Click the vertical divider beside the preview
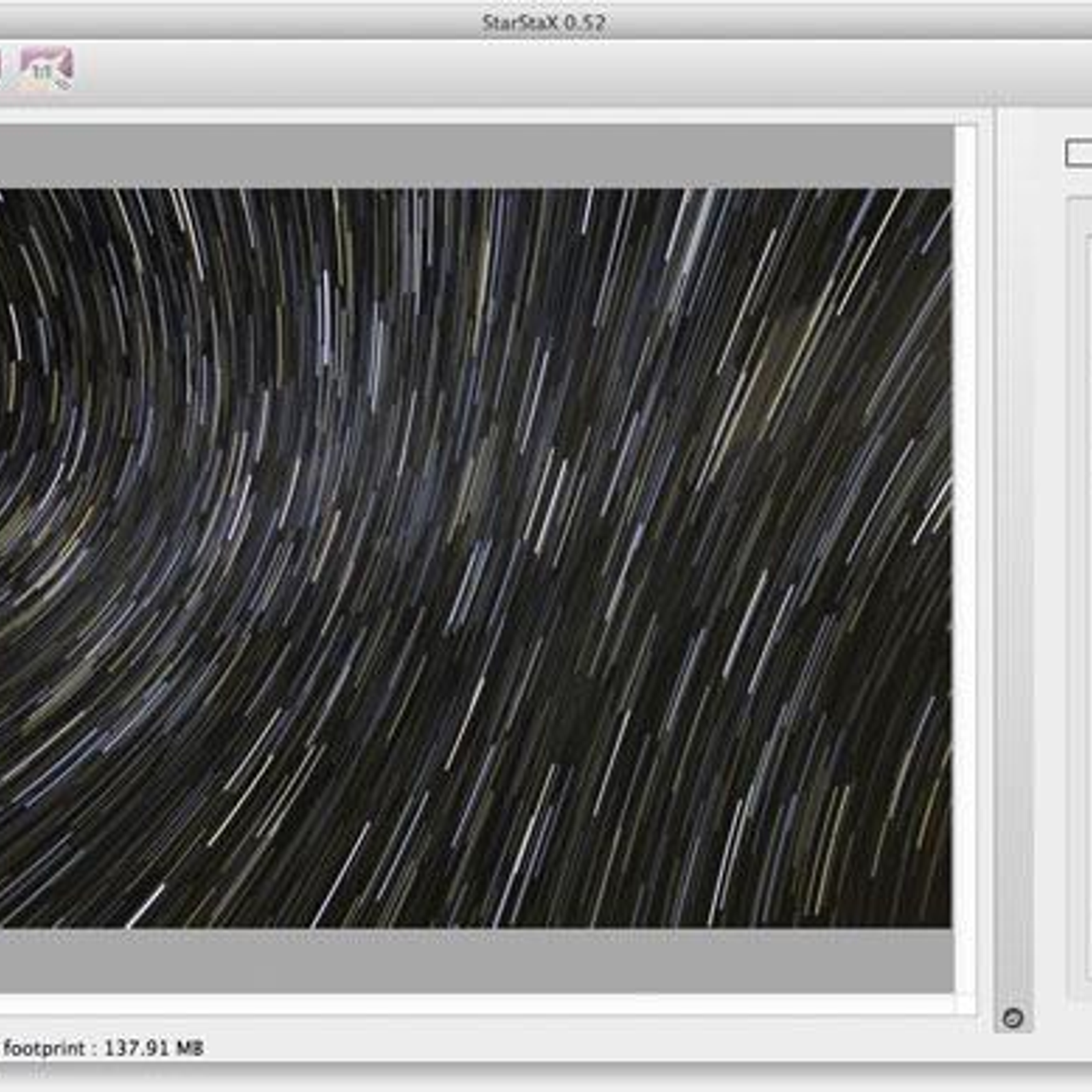1092x1092 pixels. pyautogui.click(x=1013, y=546)
